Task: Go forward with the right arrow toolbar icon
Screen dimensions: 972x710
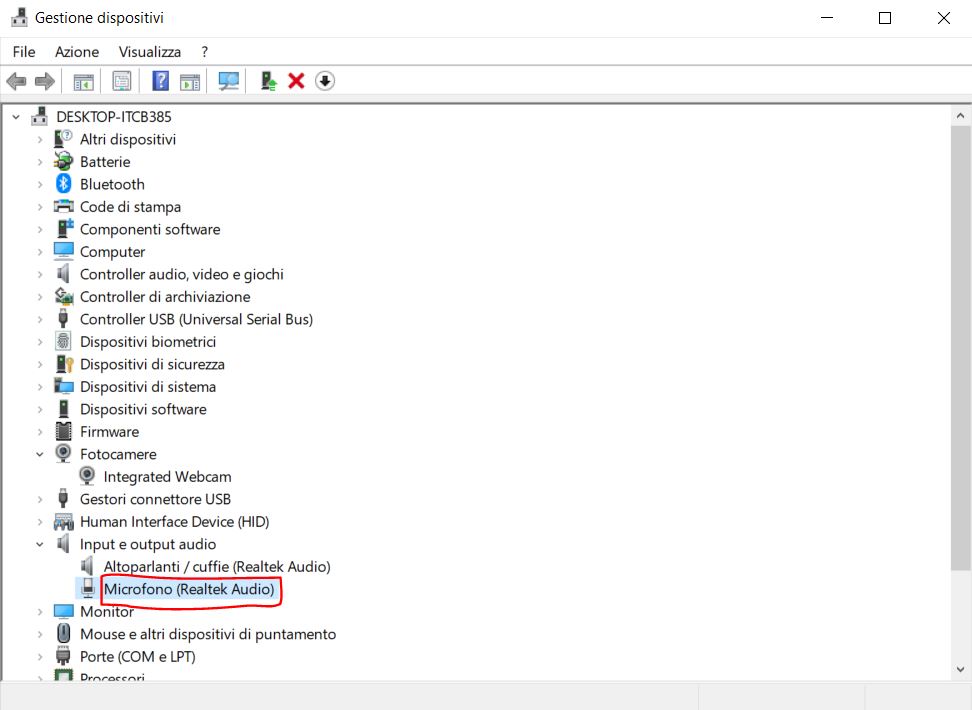Action: click(45, 81)
